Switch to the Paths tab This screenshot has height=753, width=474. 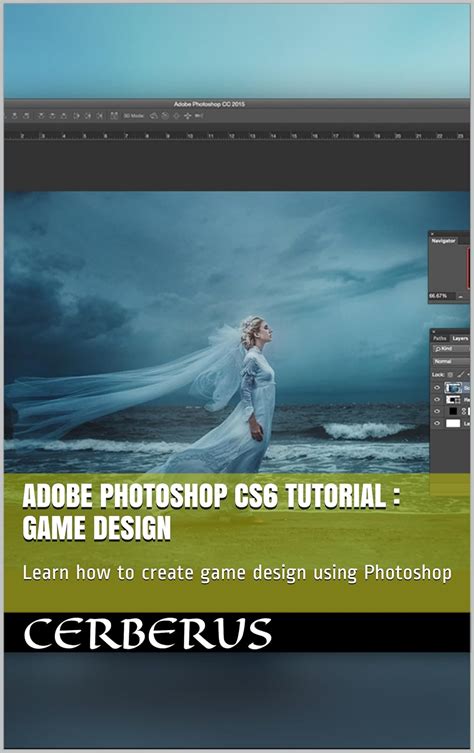pos(439,339)
